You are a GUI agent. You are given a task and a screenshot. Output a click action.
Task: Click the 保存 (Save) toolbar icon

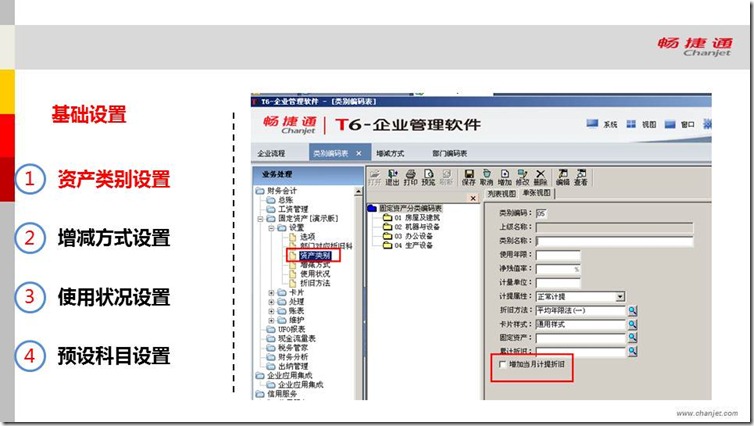click(x=468, y=177)
